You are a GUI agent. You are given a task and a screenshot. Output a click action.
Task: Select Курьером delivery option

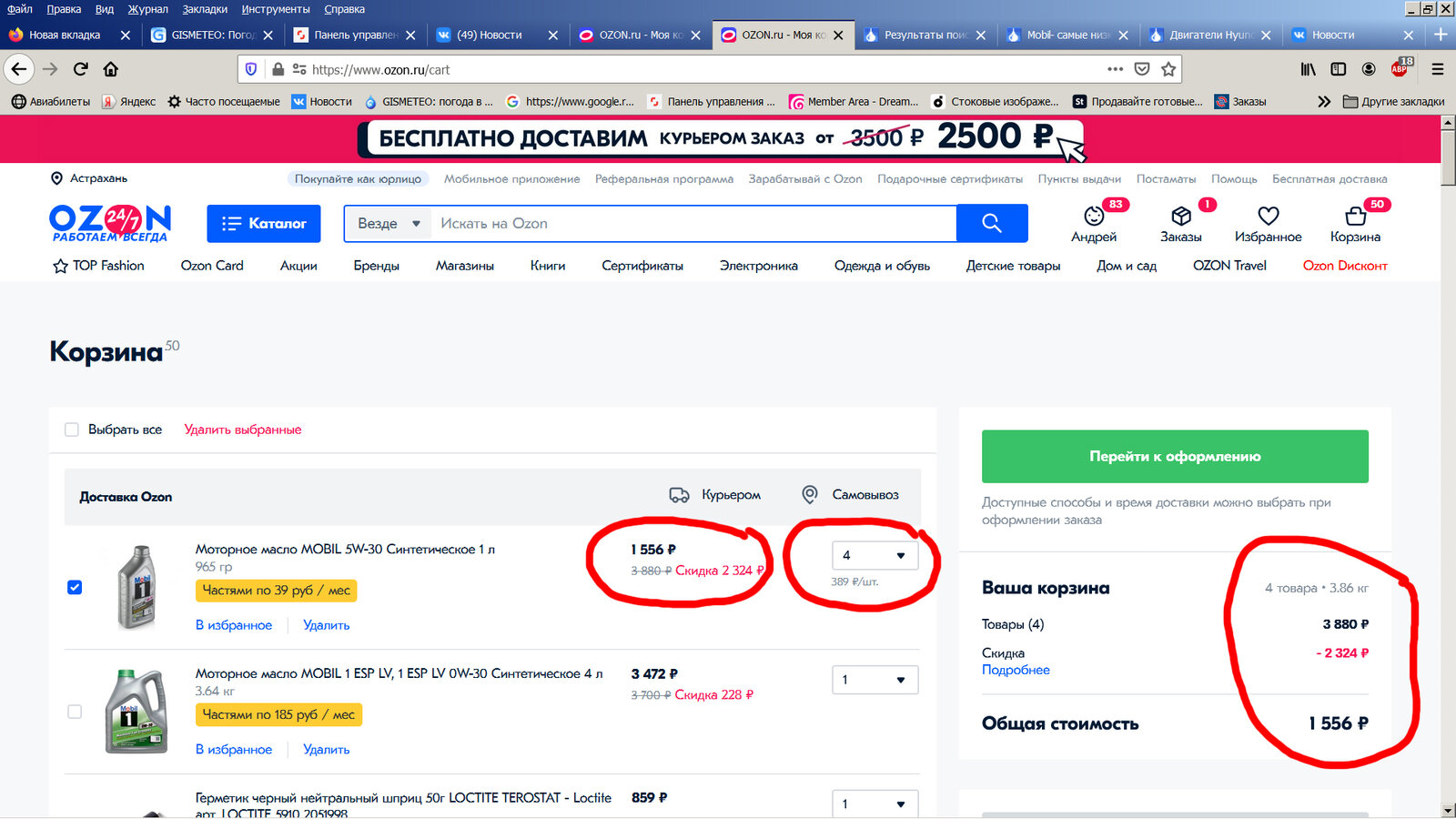(x=715, y=495)
